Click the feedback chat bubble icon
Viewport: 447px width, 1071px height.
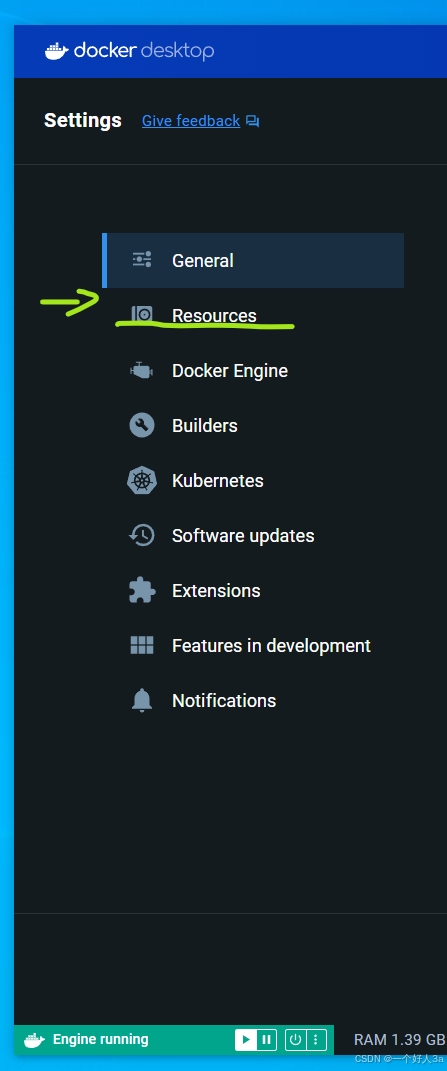(253, 122)
